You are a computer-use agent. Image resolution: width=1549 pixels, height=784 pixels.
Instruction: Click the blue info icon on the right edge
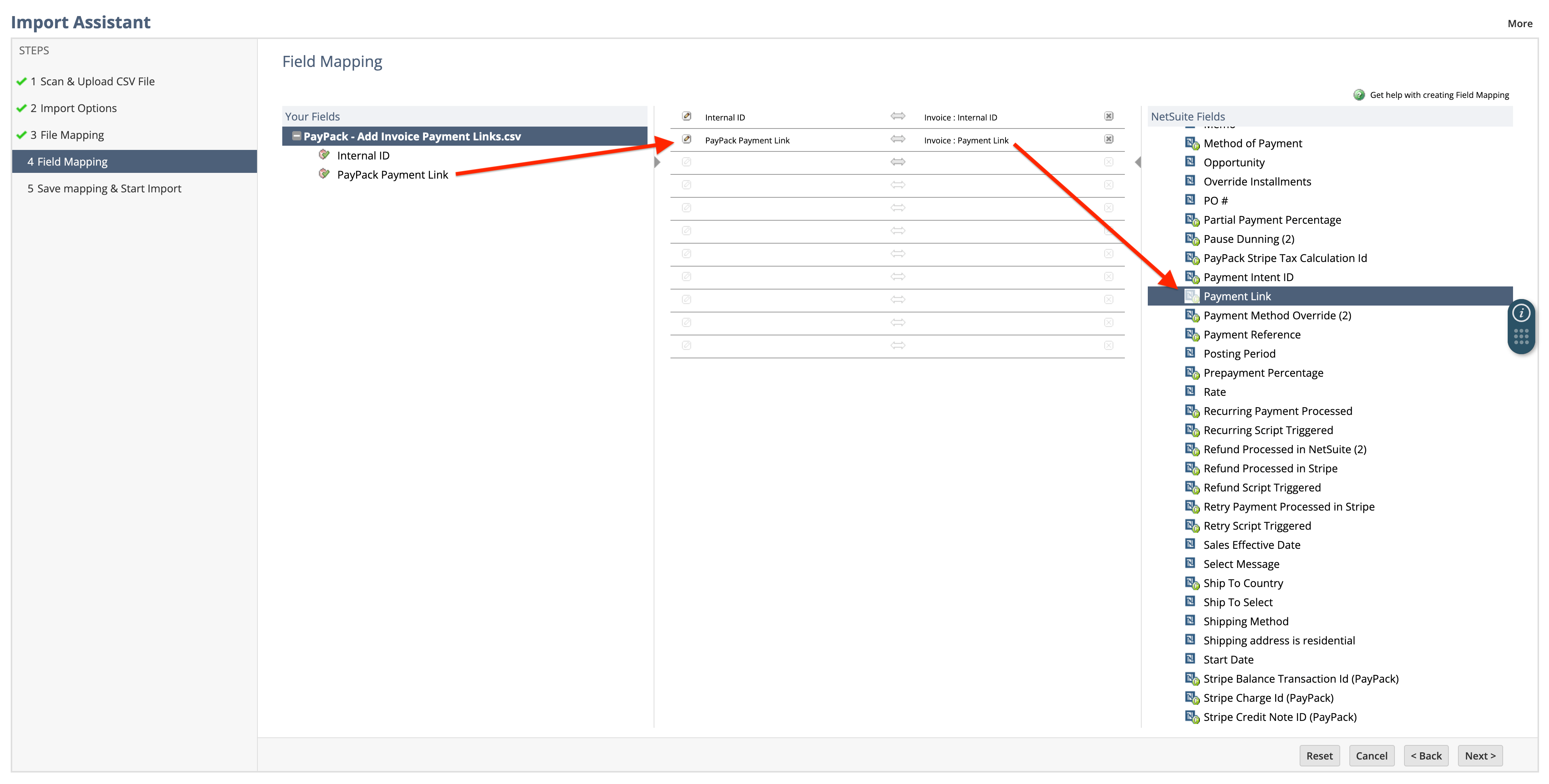[x=1521, y=312]
